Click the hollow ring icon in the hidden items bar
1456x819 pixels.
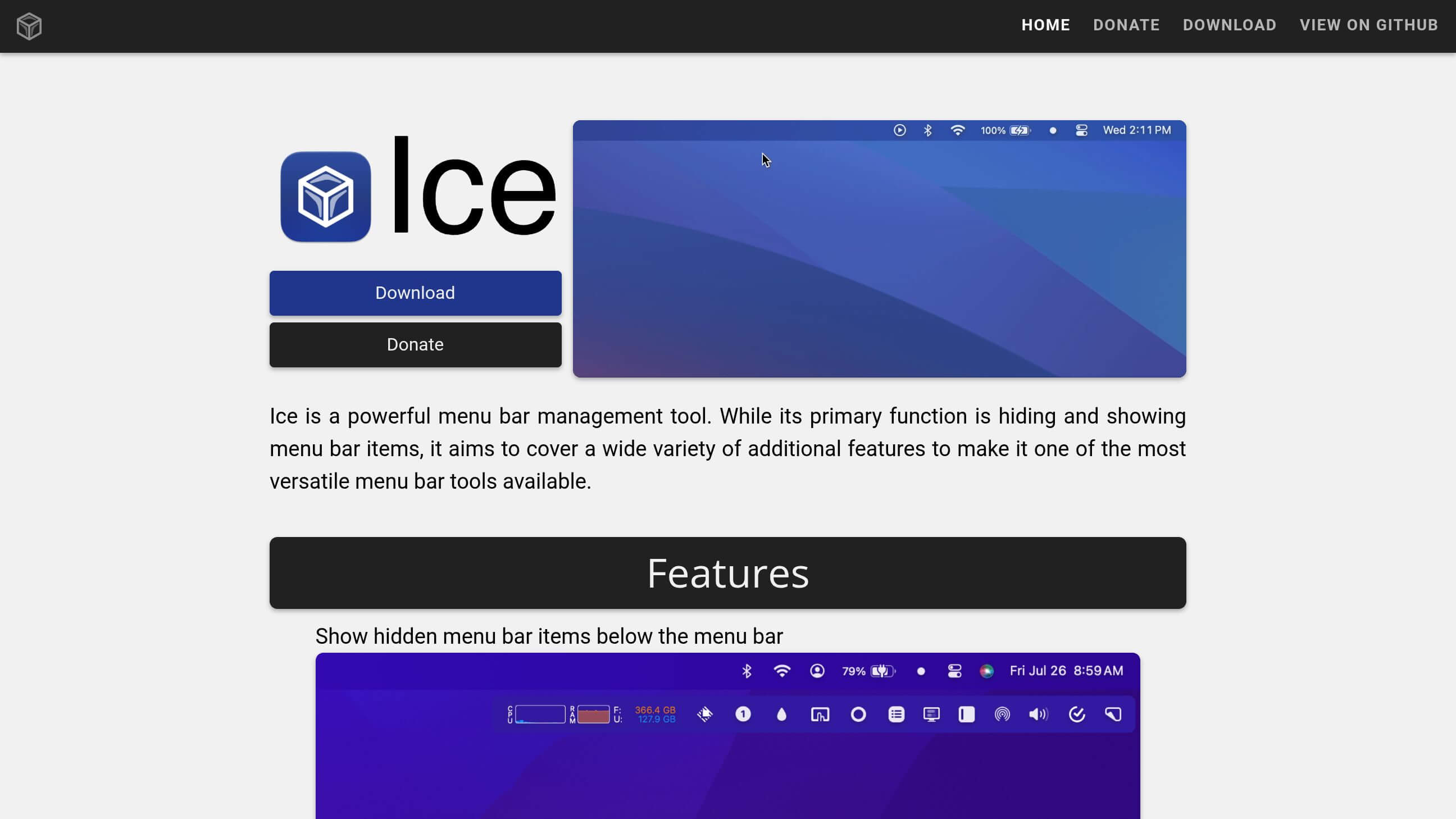858,715
